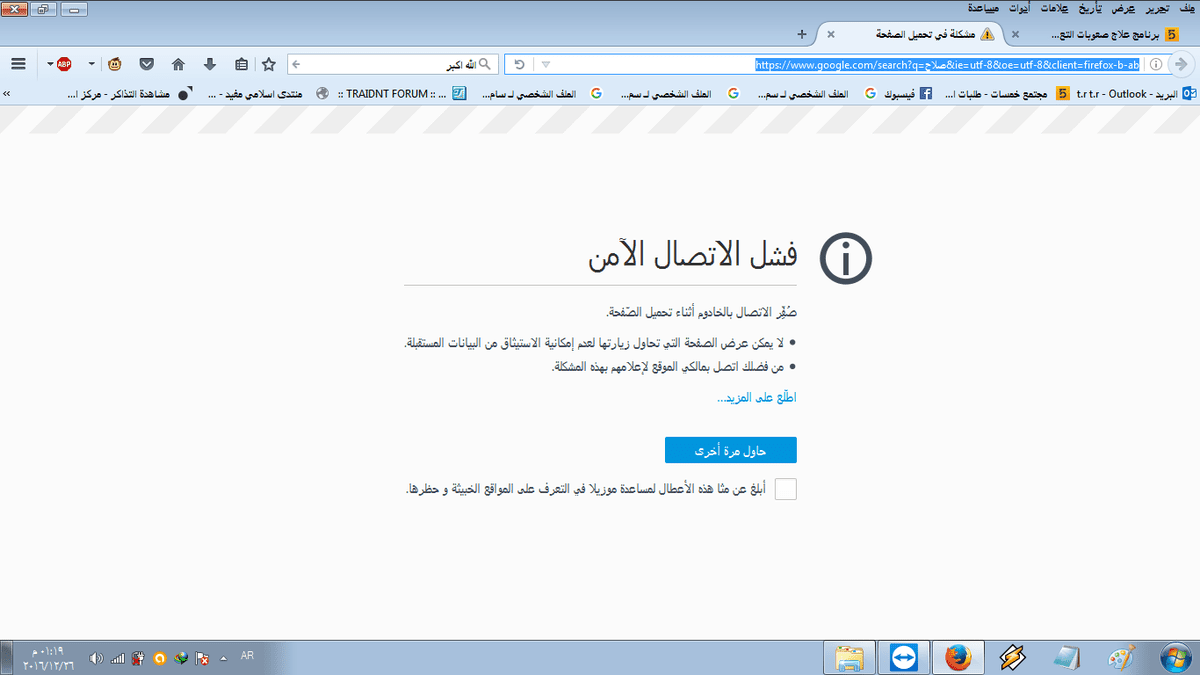The image size is (1200, 675).
Task: Open the Pocket list icon
Action: [x=146, y=64]
